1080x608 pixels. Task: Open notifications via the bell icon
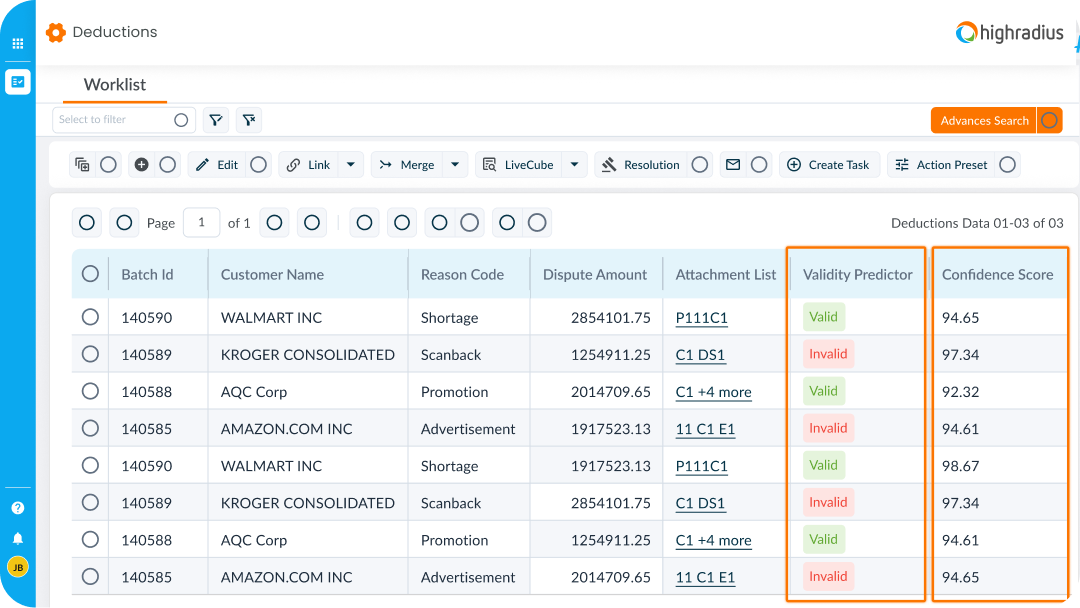pos(17,537)
